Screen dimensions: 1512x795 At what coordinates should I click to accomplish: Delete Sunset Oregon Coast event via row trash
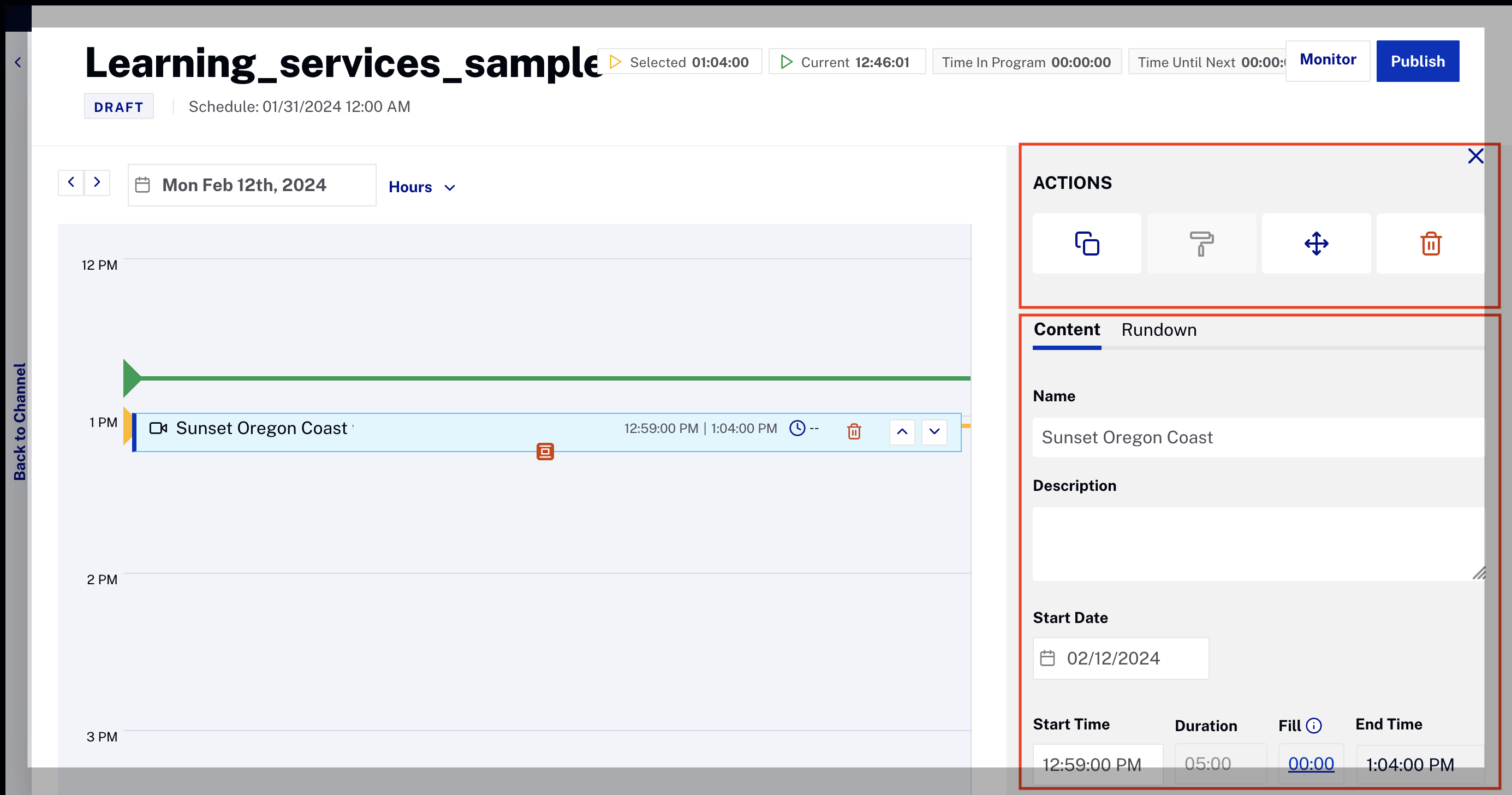854,431
